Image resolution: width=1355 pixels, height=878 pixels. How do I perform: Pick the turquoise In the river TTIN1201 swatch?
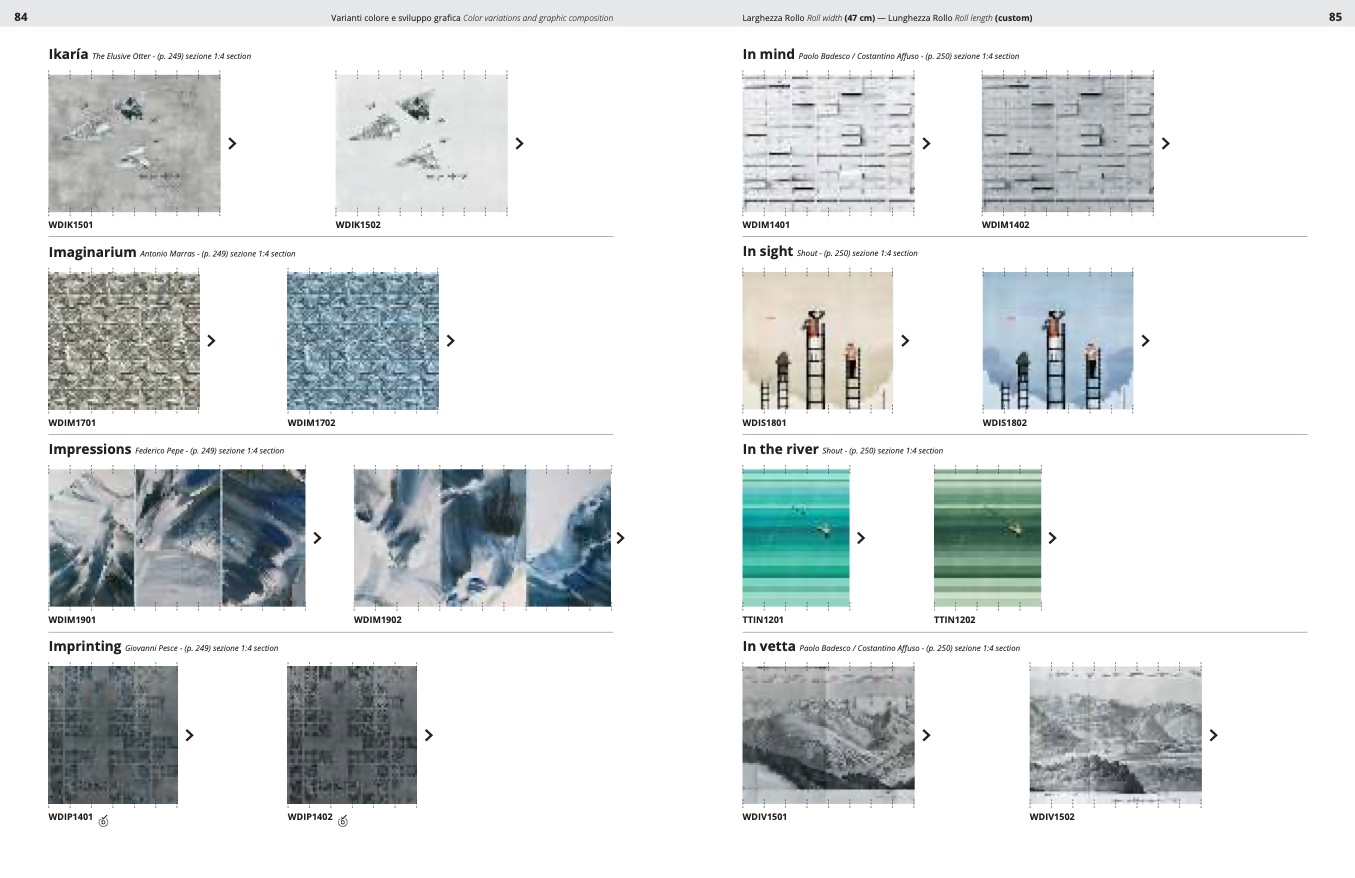[796, 538]
